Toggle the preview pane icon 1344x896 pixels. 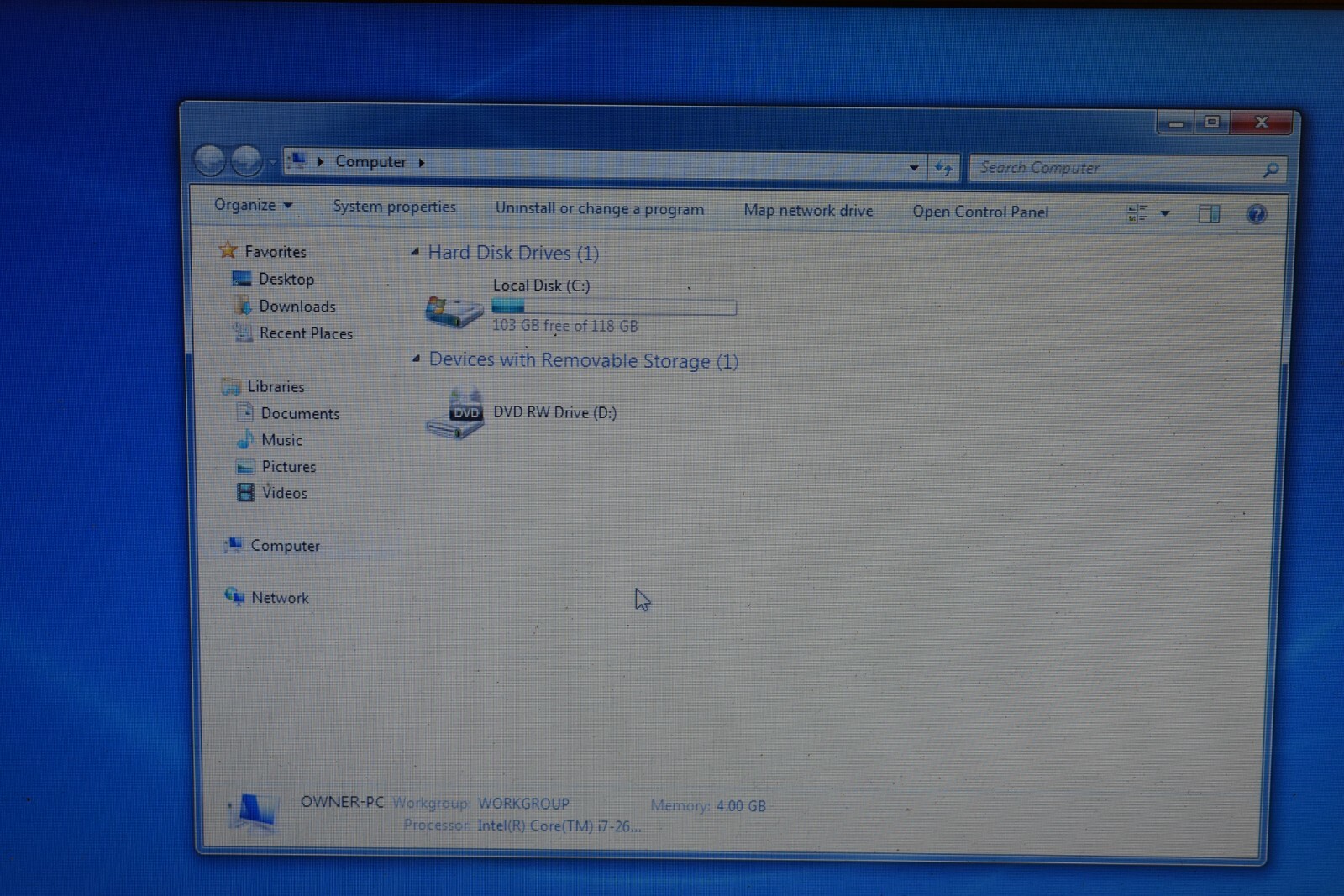(1209, 214)
